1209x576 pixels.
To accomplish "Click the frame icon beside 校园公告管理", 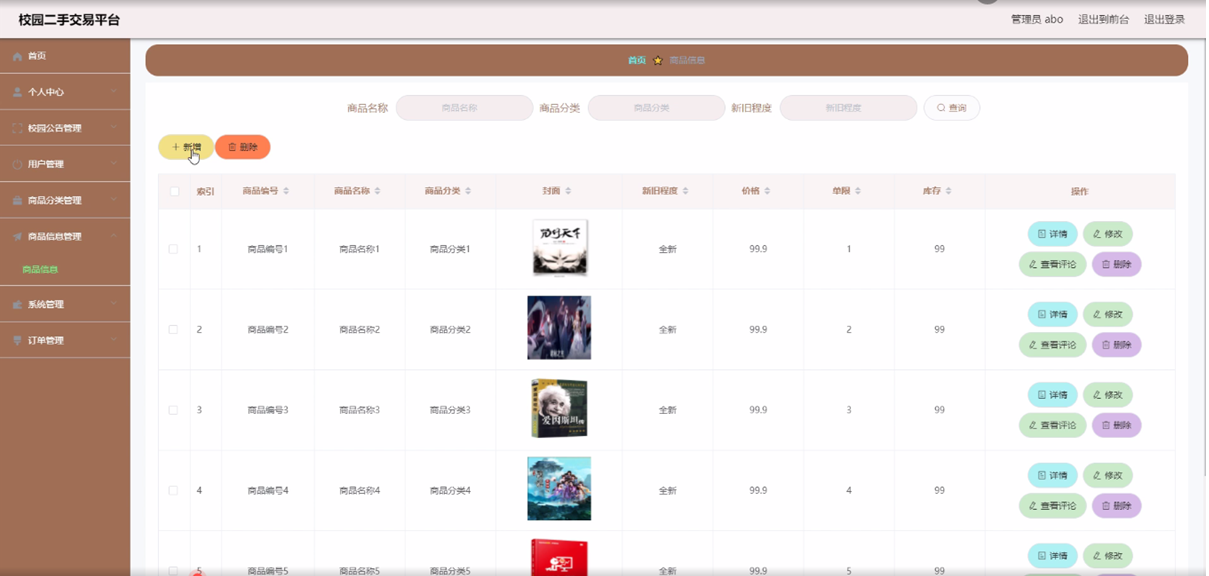I will 17,128.
